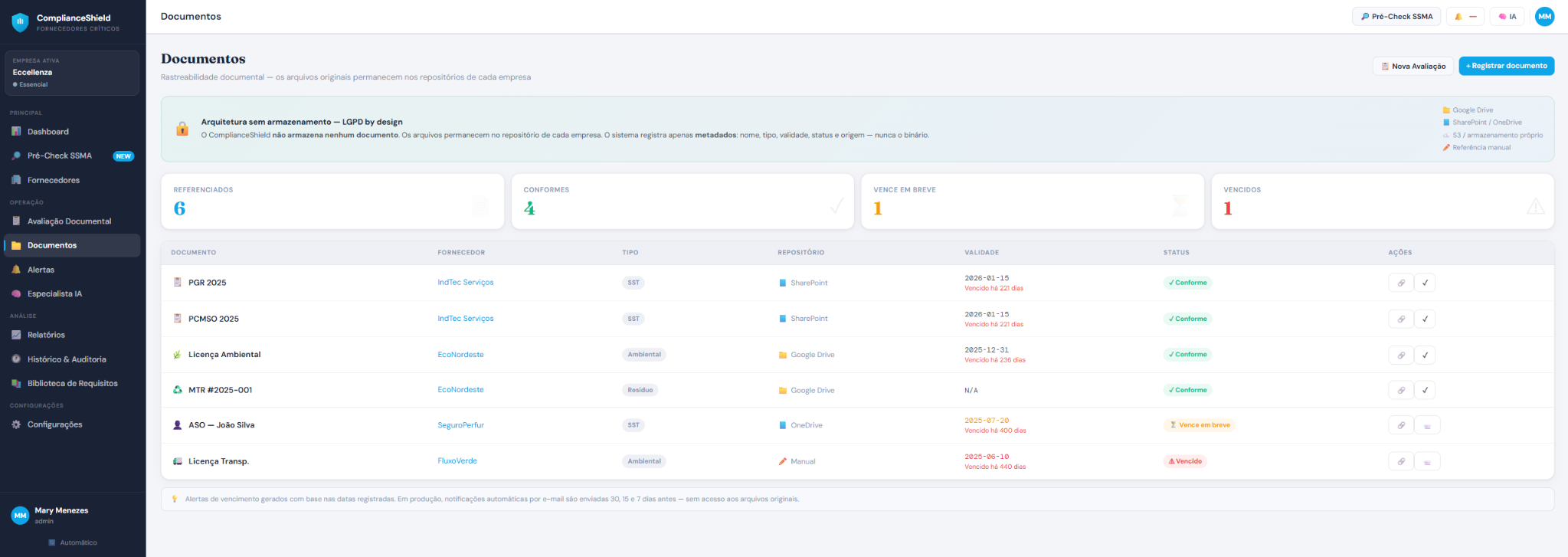Open the link icon for PCMSO 2025
Screen dimensions: 1568x557
(x=1400, y=319)
